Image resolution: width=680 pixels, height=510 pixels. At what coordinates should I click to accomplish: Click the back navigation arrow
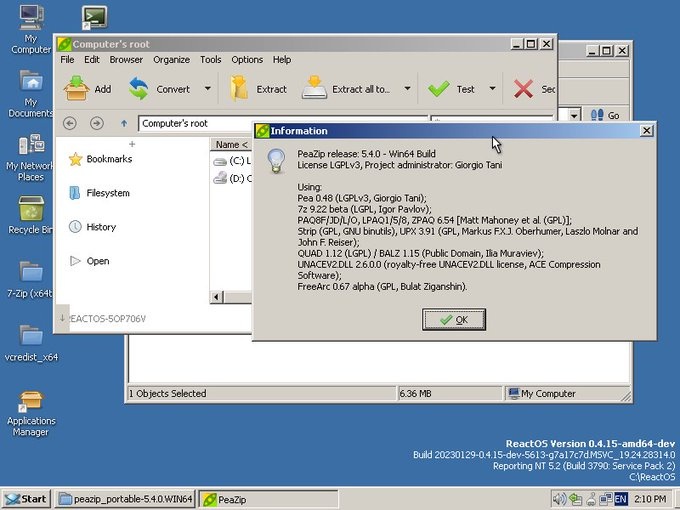click(x=69, y=123)
